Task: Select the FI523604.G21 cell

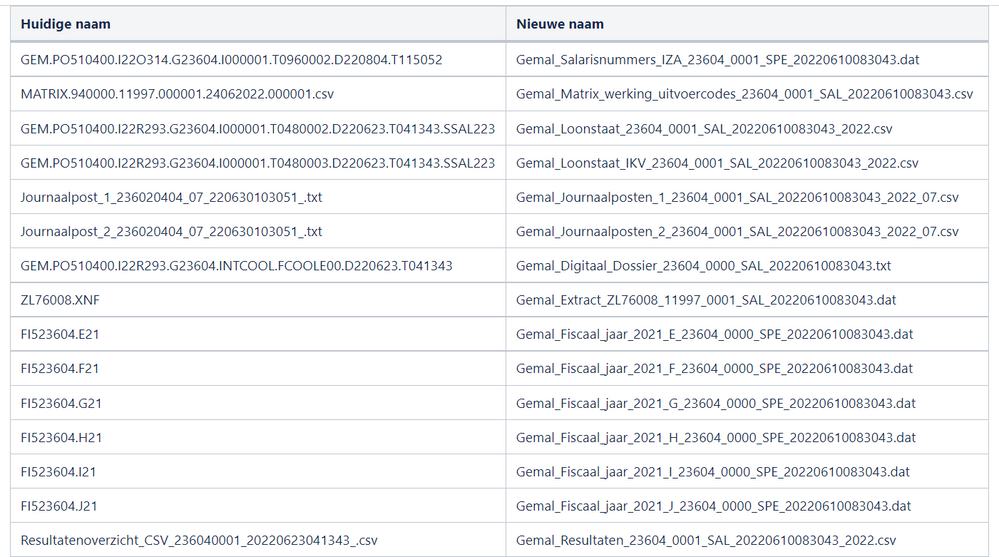Action: [61, 403]
